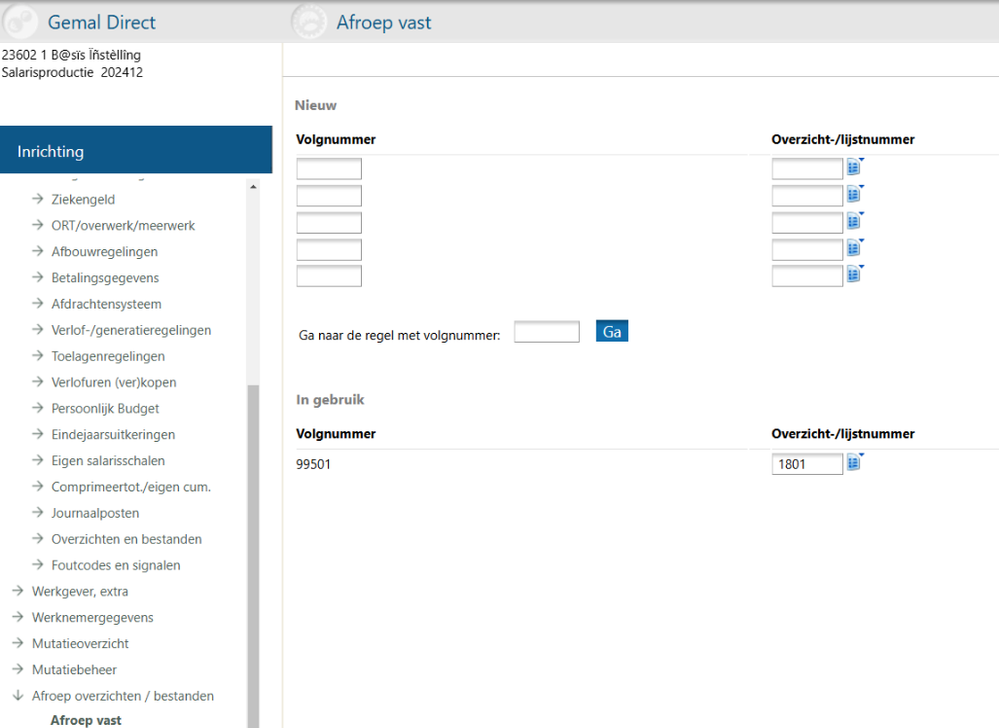Click the Salarisproductie 202412 text
Image resolution: width=999 pixels, height=728 pixels.
point(72,72)
